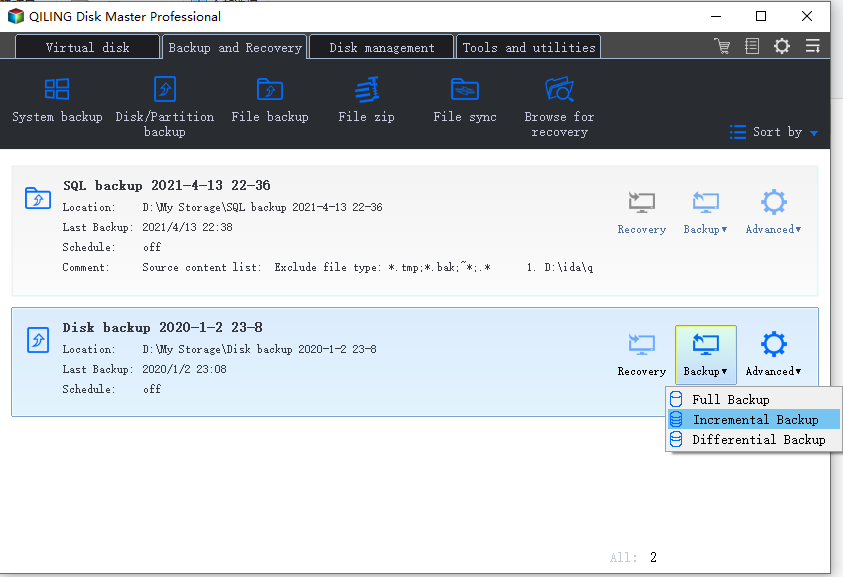Click the SQL backup comment text

[368, 267]
